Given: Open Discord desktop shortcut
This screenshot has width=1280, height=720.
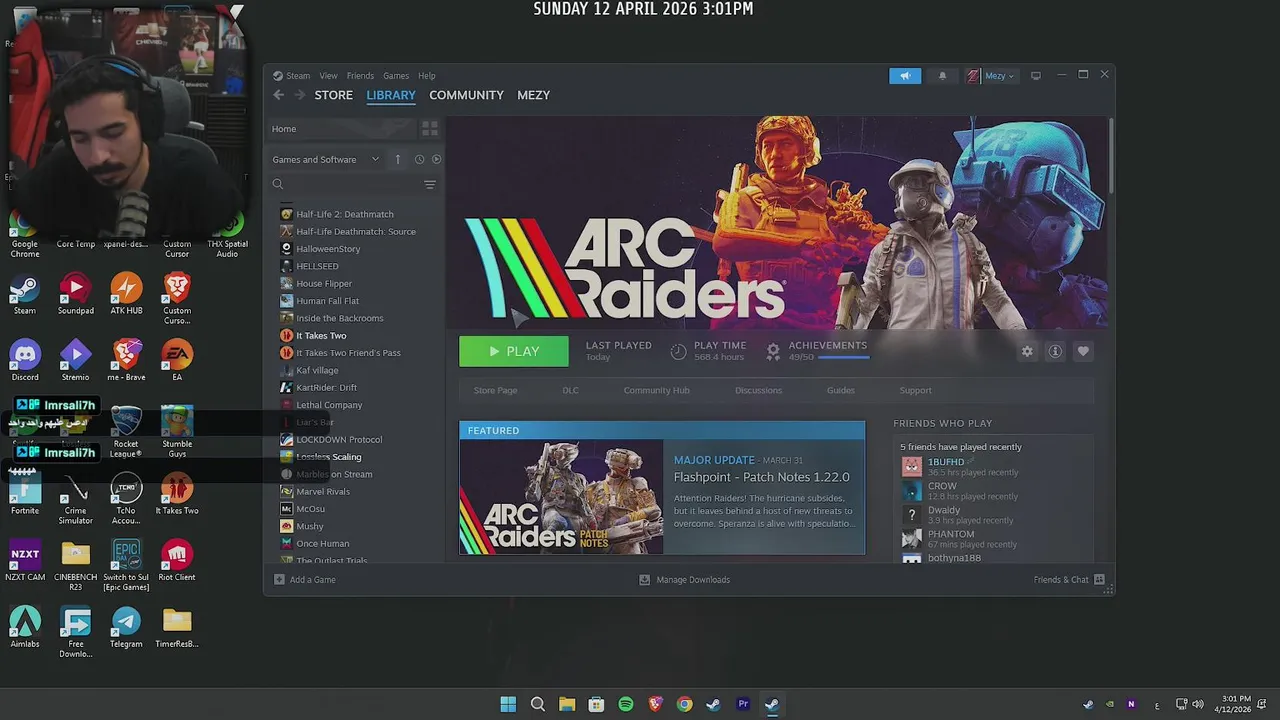Looking at the screenshot, I should point(25,360).
